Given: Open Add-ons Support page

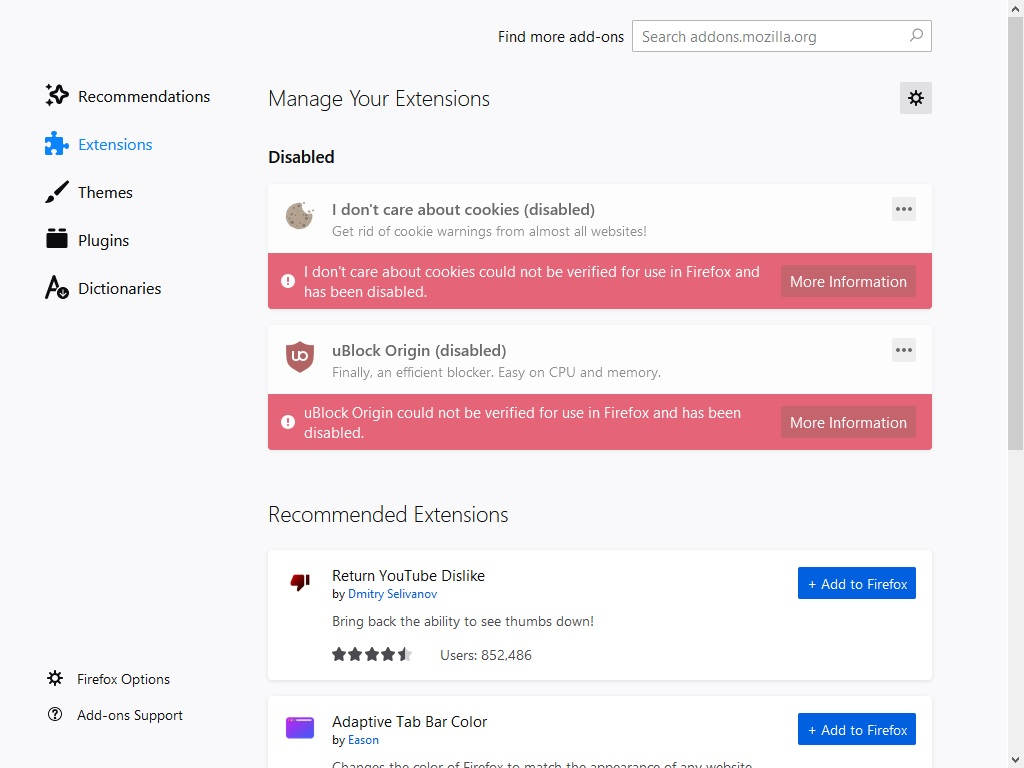Looking at the screenshot, I should pos(115,715).
